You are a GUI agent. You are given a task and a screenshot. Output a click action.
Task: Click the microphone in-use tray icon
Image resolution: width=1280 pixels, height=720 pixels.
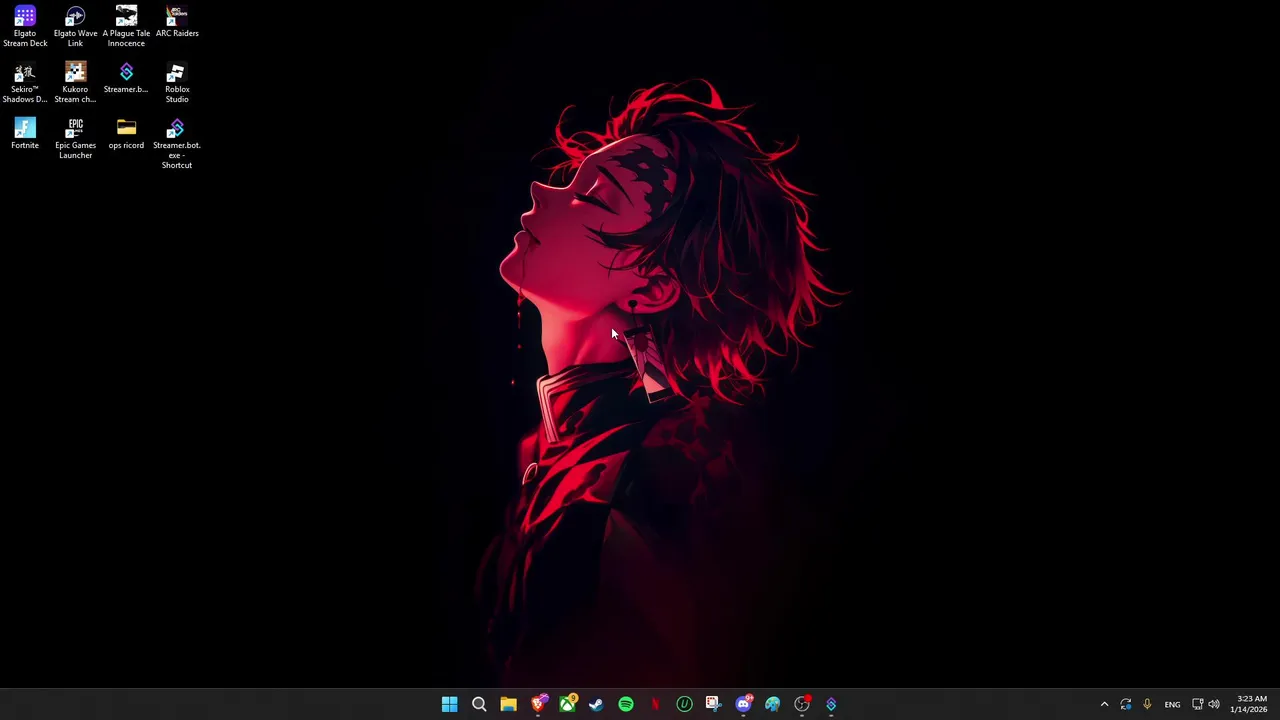pos(1147,705)
